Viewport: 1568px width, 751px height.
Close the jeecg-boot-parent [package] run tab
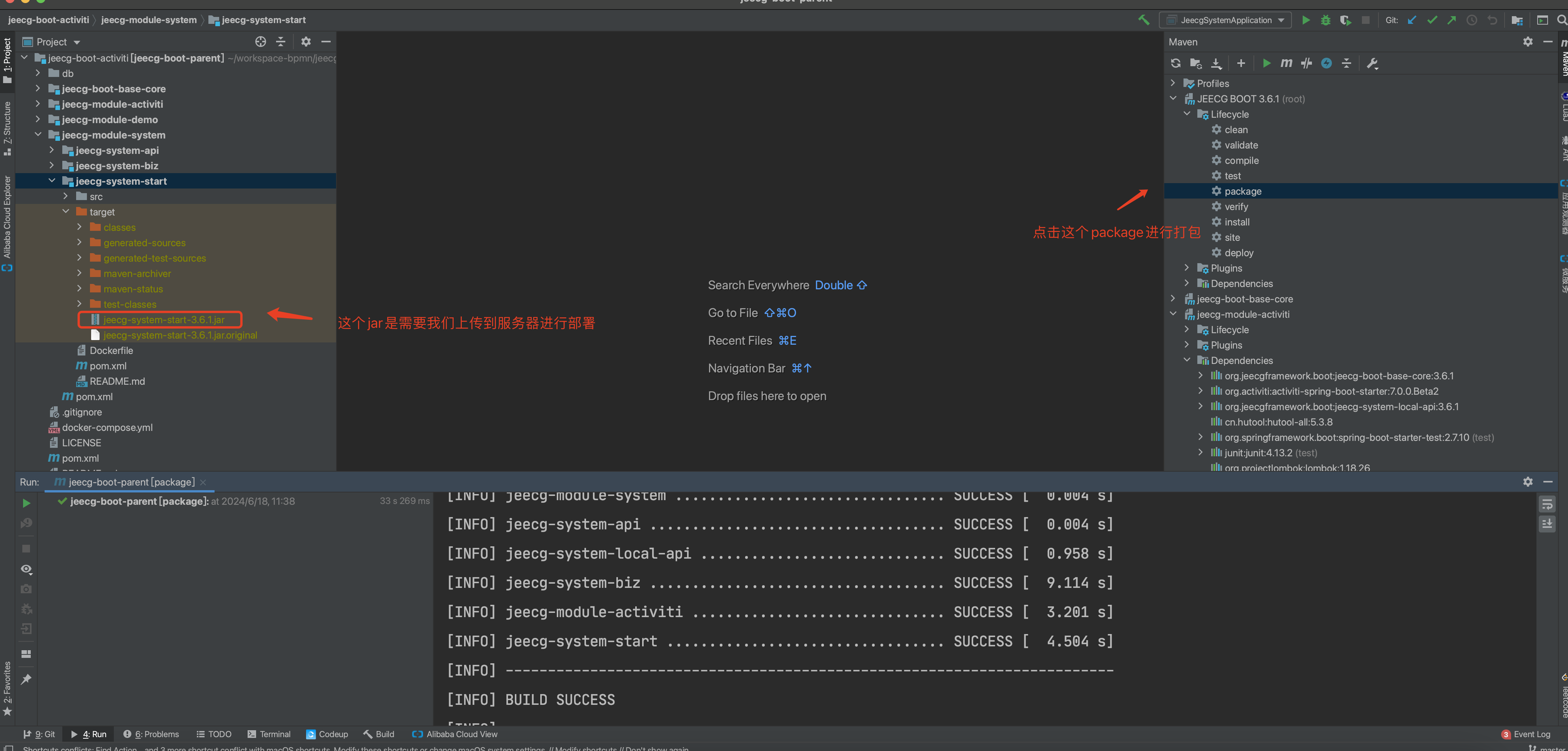(x=203, y=482)
